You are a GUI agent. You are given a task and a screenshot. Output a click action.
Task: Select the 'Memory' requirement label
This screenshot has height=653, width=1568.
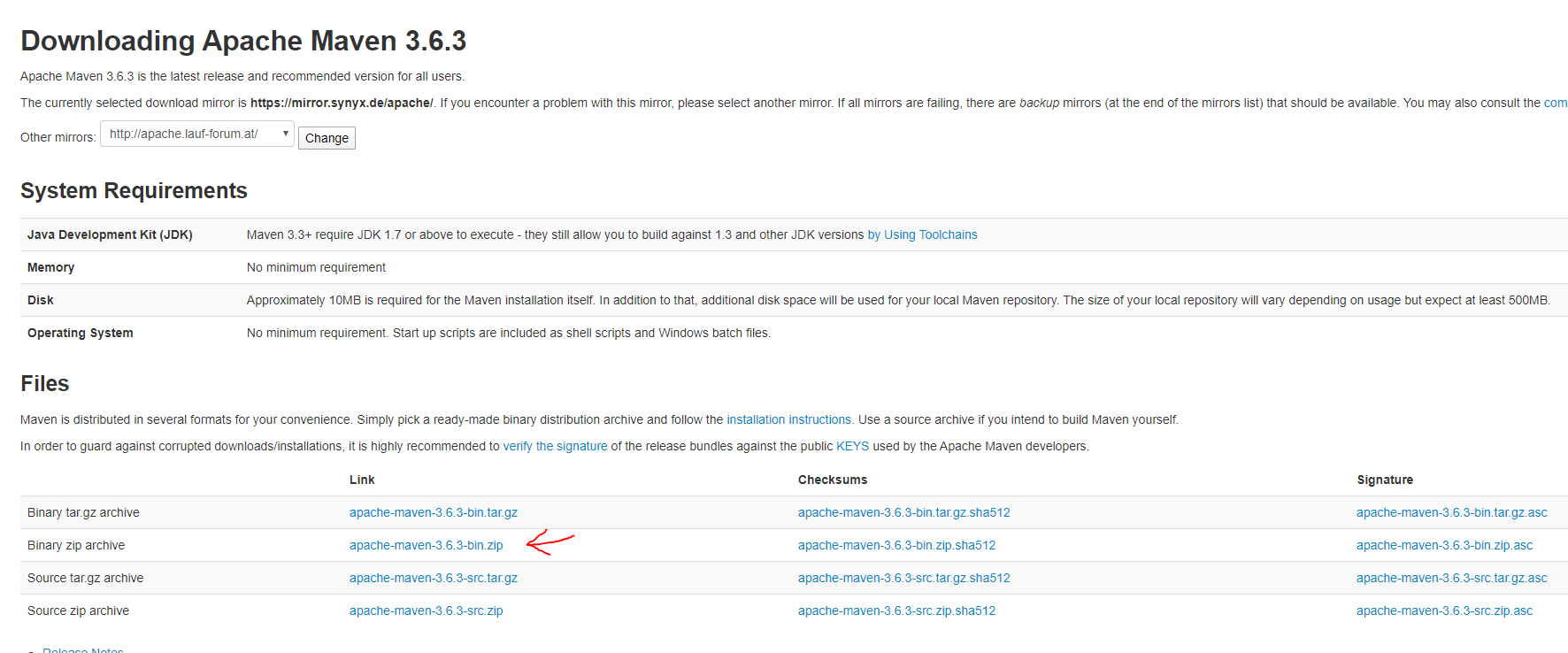50,267
